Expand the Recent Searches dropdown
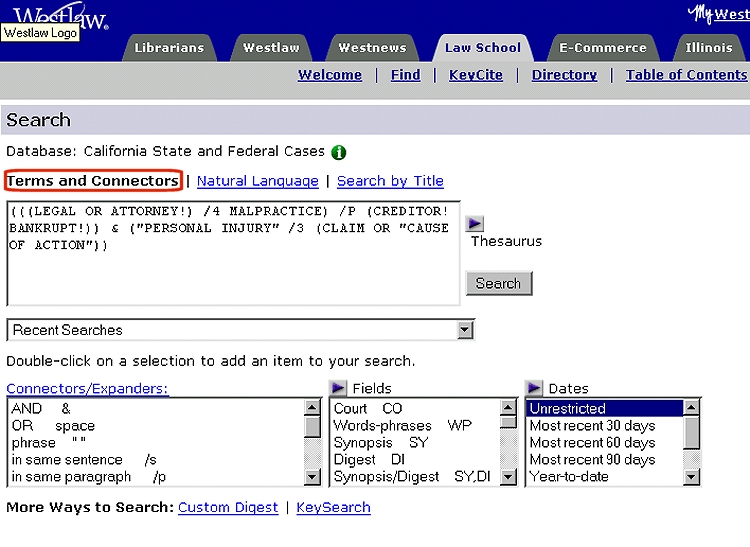The height and width of the screenshot is (547, 750). [x=464, y=330]
